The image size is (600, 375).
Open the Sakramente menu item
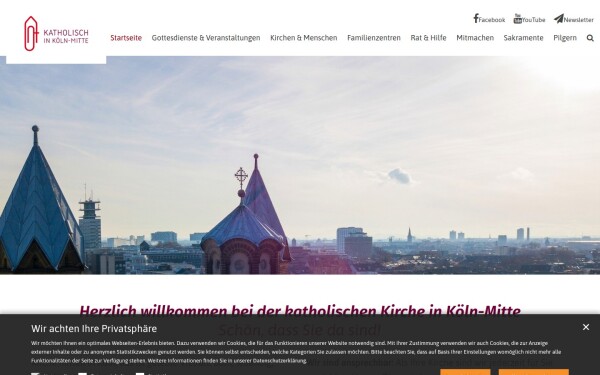pos(523,38)
